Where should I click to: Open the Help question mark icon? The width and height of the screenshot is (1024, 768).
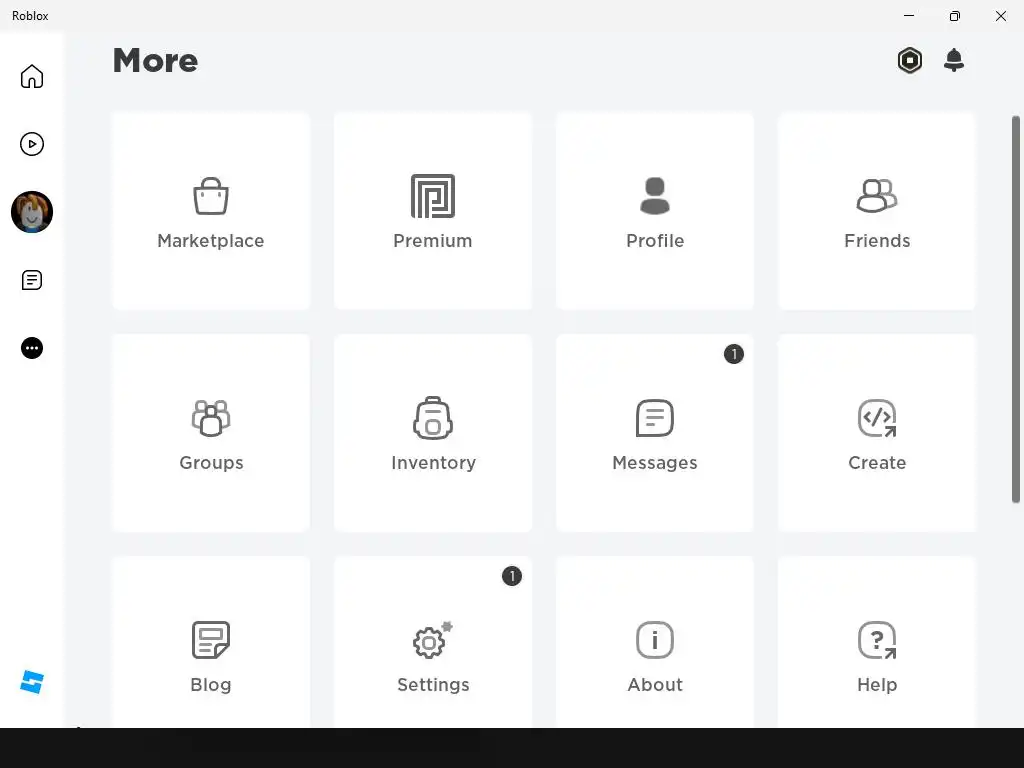pos(877,640)
